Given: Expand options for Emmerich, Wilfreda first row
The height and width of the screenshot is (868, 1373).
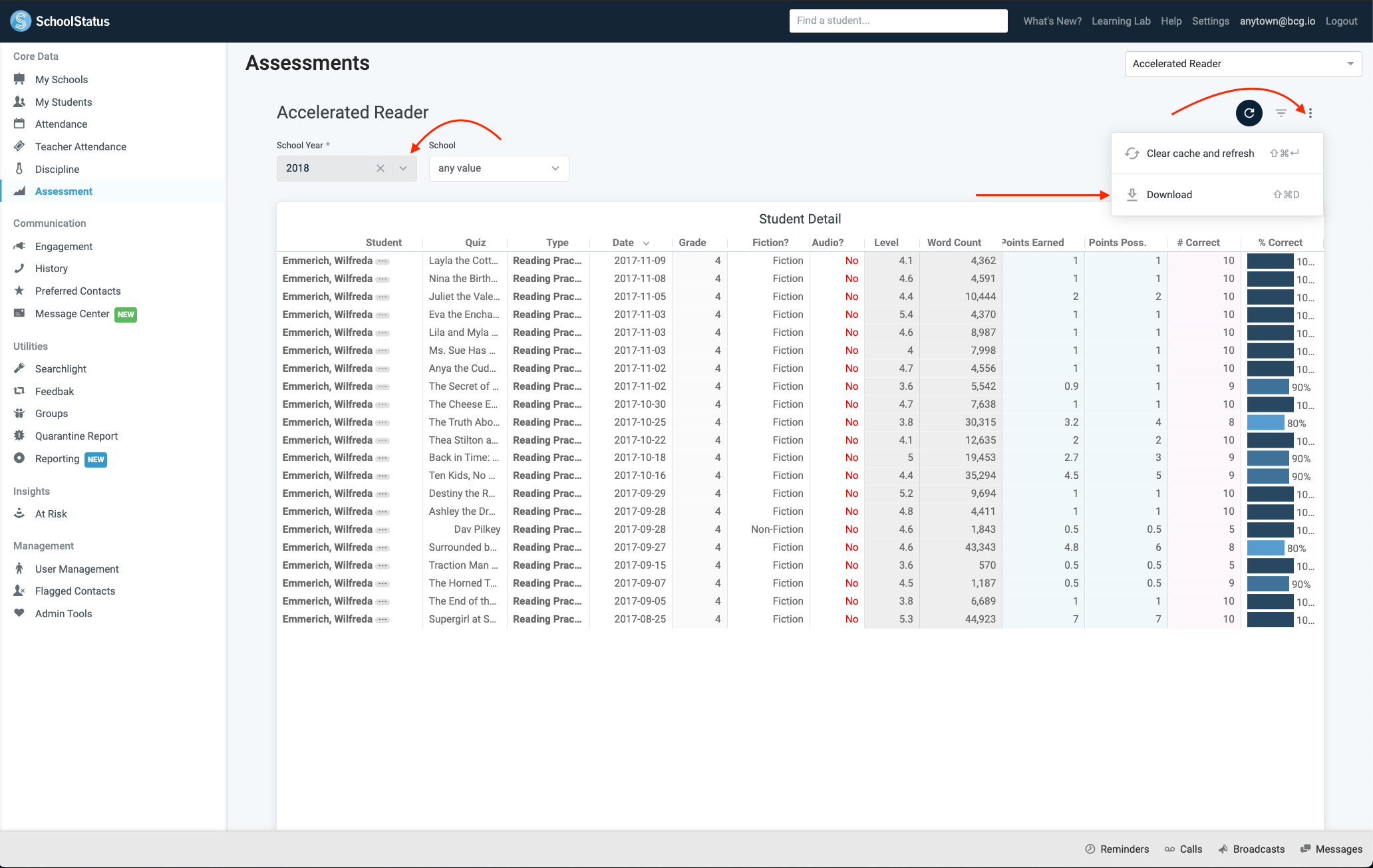Looking at the screenshot, I should coord(382,261).
